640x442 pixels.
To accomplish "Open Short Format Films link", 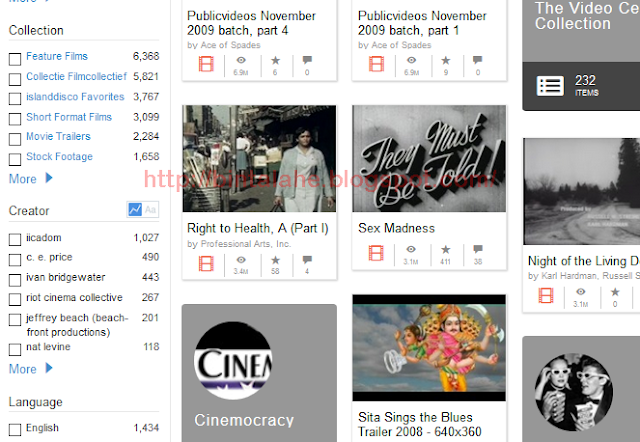I will [69, 117].
